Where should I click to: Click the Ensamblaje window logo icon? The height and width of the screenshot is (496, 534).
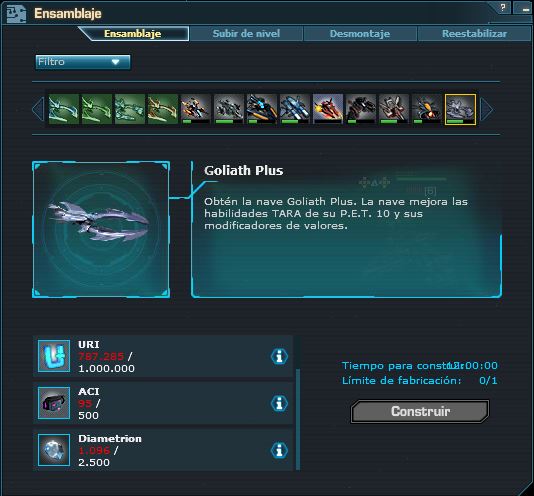tap(16, 14)
